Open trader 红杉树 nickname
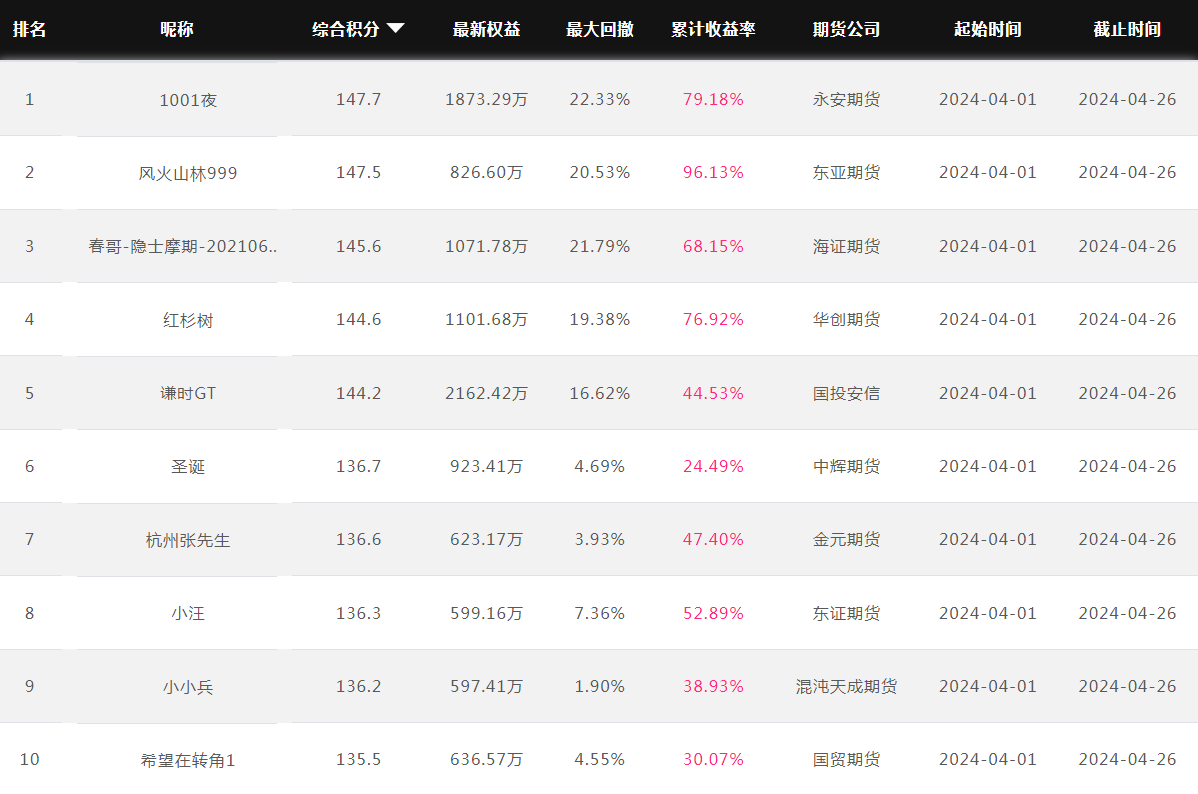1198x794 pixels. (x=188, y=320)
